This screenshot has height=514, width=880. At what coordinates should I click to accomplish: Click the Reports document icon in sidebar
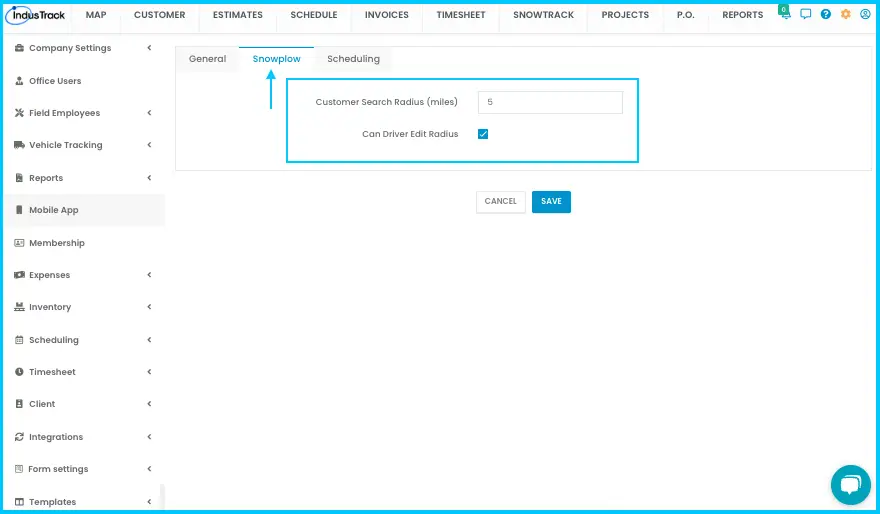[19, 178]
